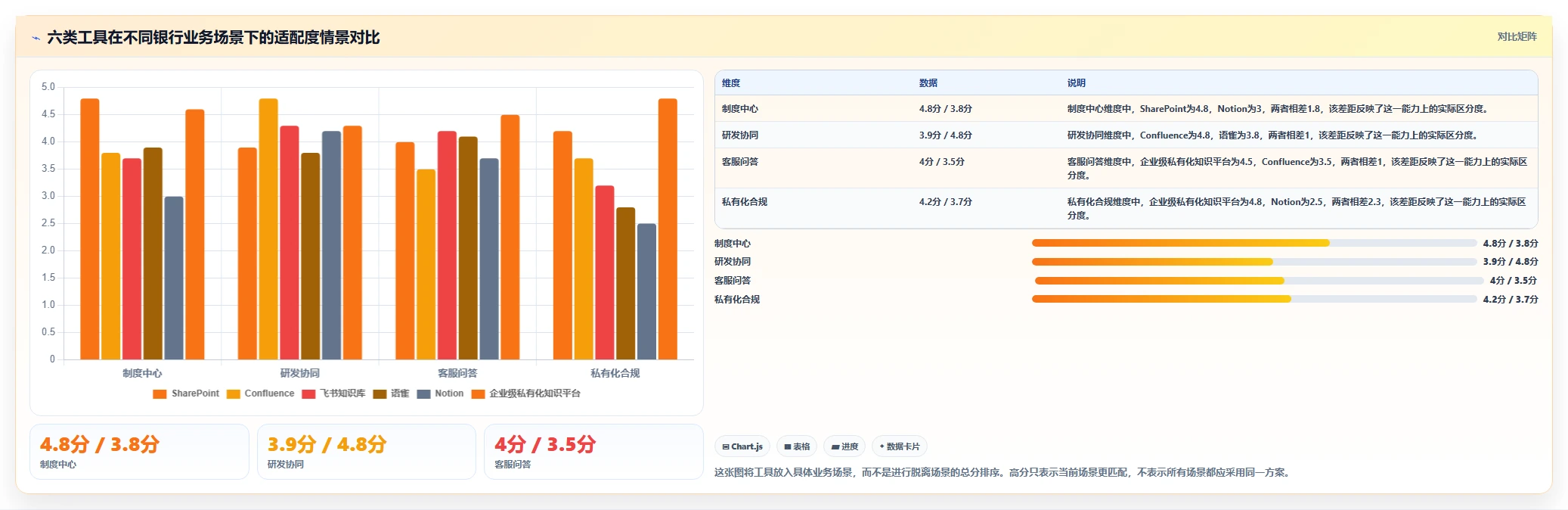Click 语雀 bar in 客服问答 chart group
The width and height of the screenshot is (1568, 510).
(x=468, y=248)
